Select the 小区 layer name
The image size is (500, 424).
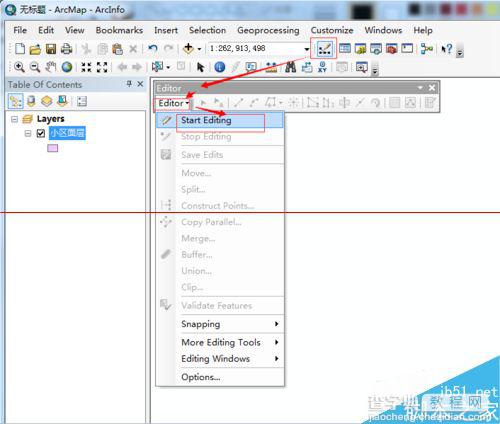point(67,133)
